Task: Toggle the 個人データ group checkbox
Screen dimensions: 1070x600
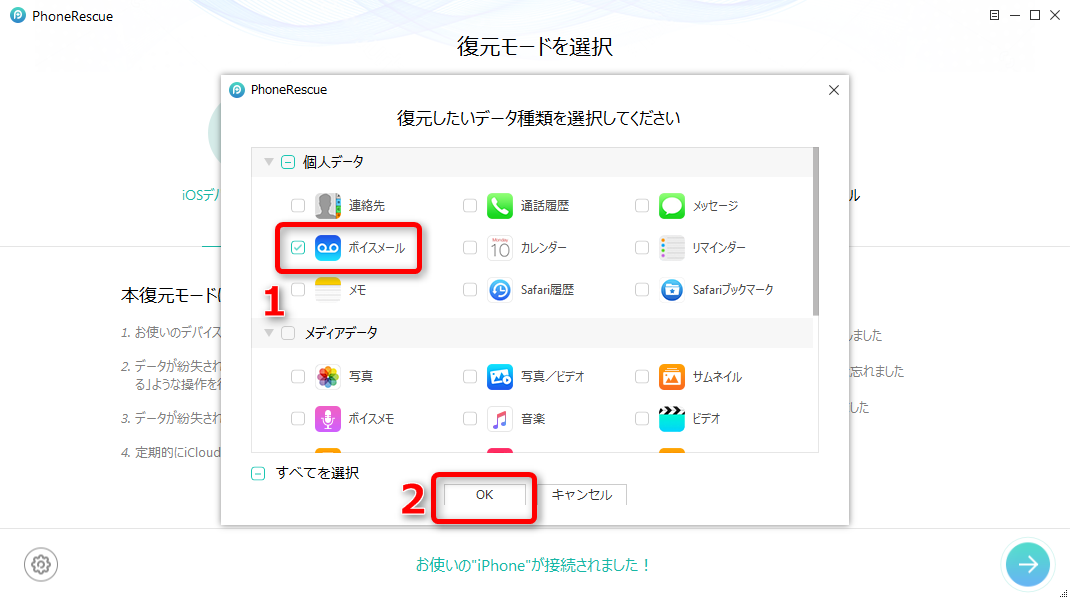Action: (288, 162)
